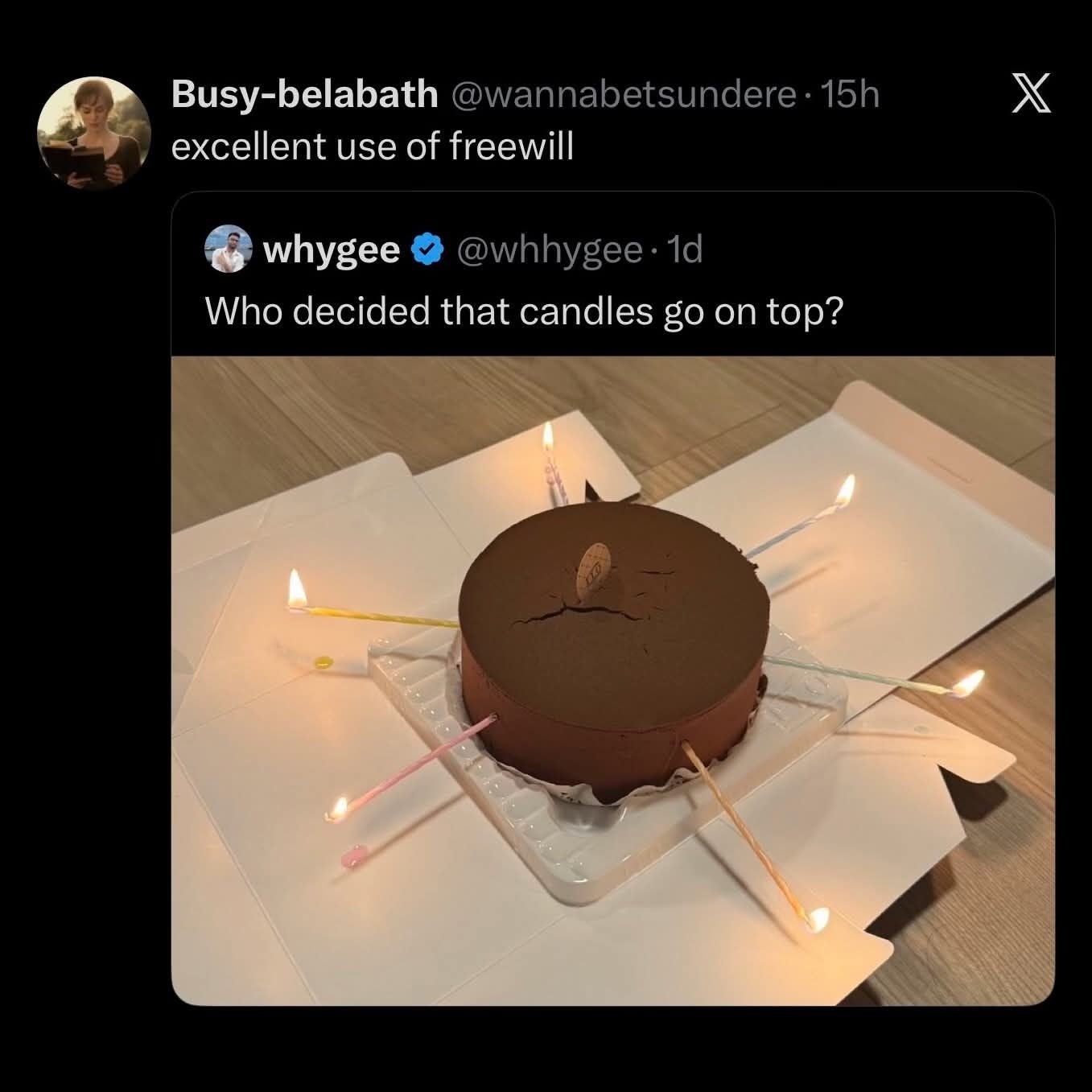1092x1092 pixels.
Task: Open Busy-belabath's profile picture
Action: (93, 133)
